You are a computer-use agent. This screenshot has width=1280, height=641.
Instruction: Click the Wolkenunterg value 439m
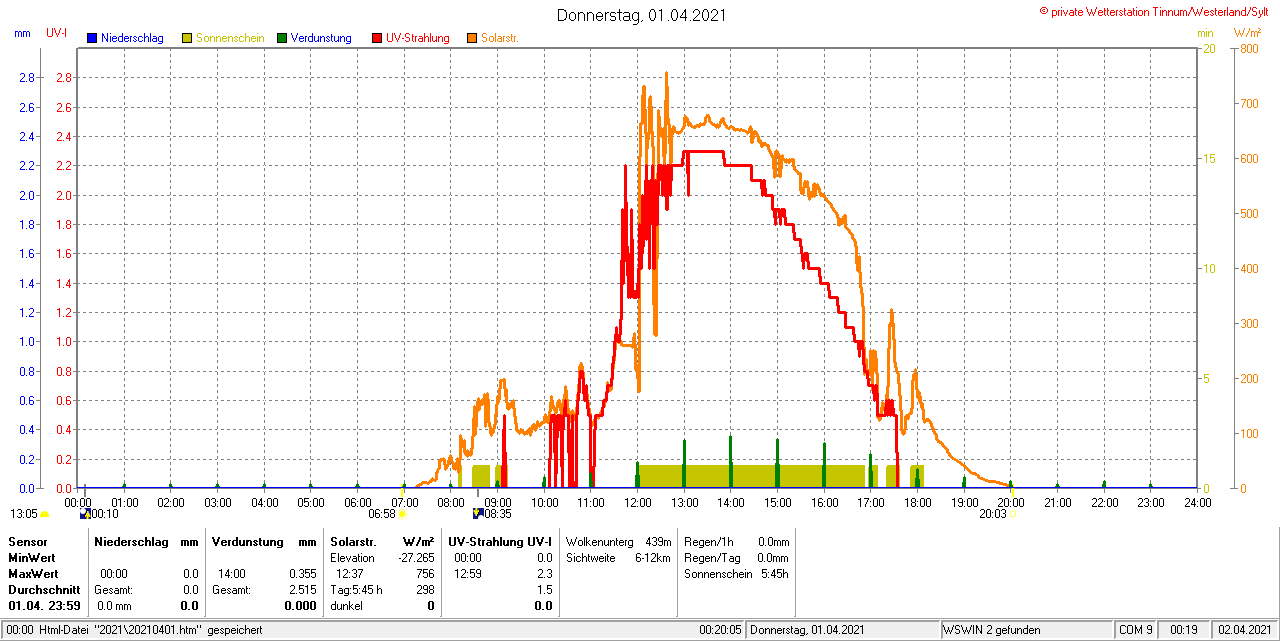click(x=658, y=541)
